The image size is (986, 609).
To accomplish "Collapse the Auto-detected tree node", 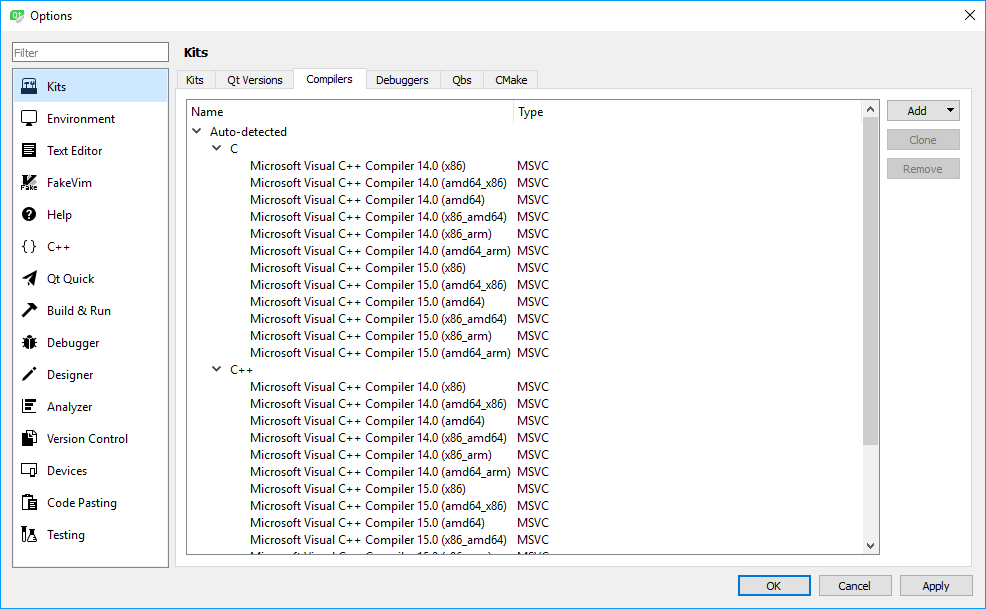I will [x=197, y=131].
